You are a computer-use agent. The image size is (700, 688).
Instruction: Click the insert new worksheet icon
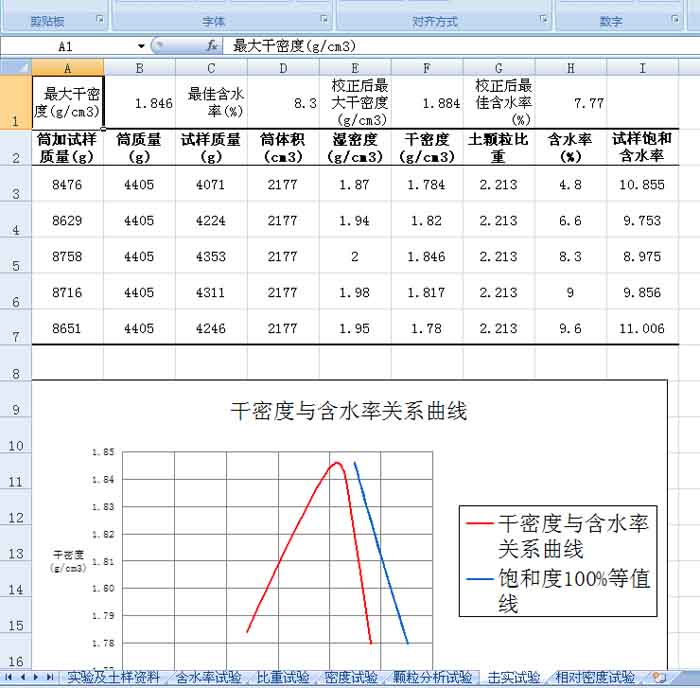[x=658, y=678]
